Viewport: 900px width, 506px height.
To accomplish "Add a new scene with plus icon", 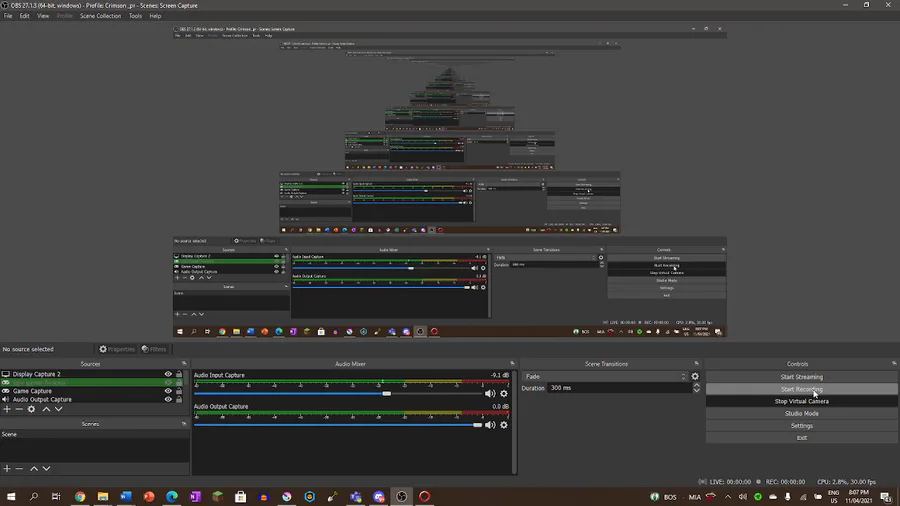I will pos(7,469).
